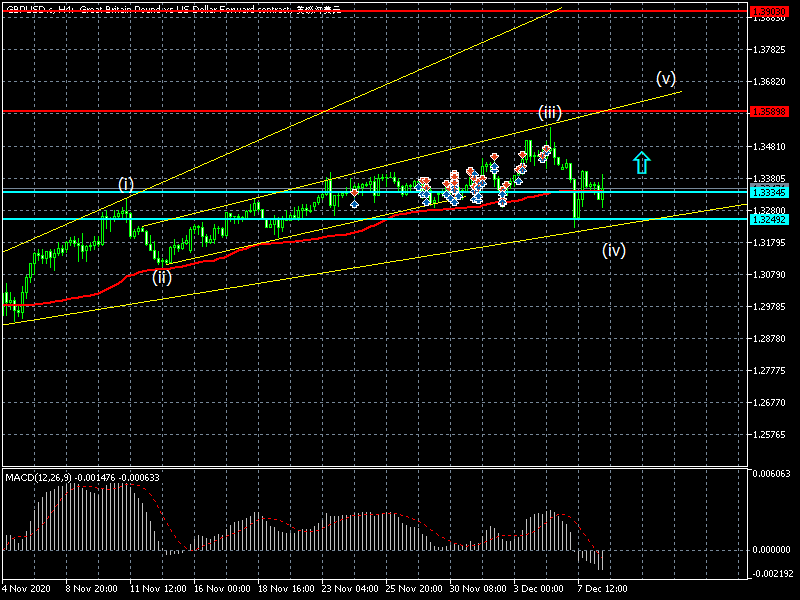
Task: Click the top red price tag on scale
Action: [768, 10]
